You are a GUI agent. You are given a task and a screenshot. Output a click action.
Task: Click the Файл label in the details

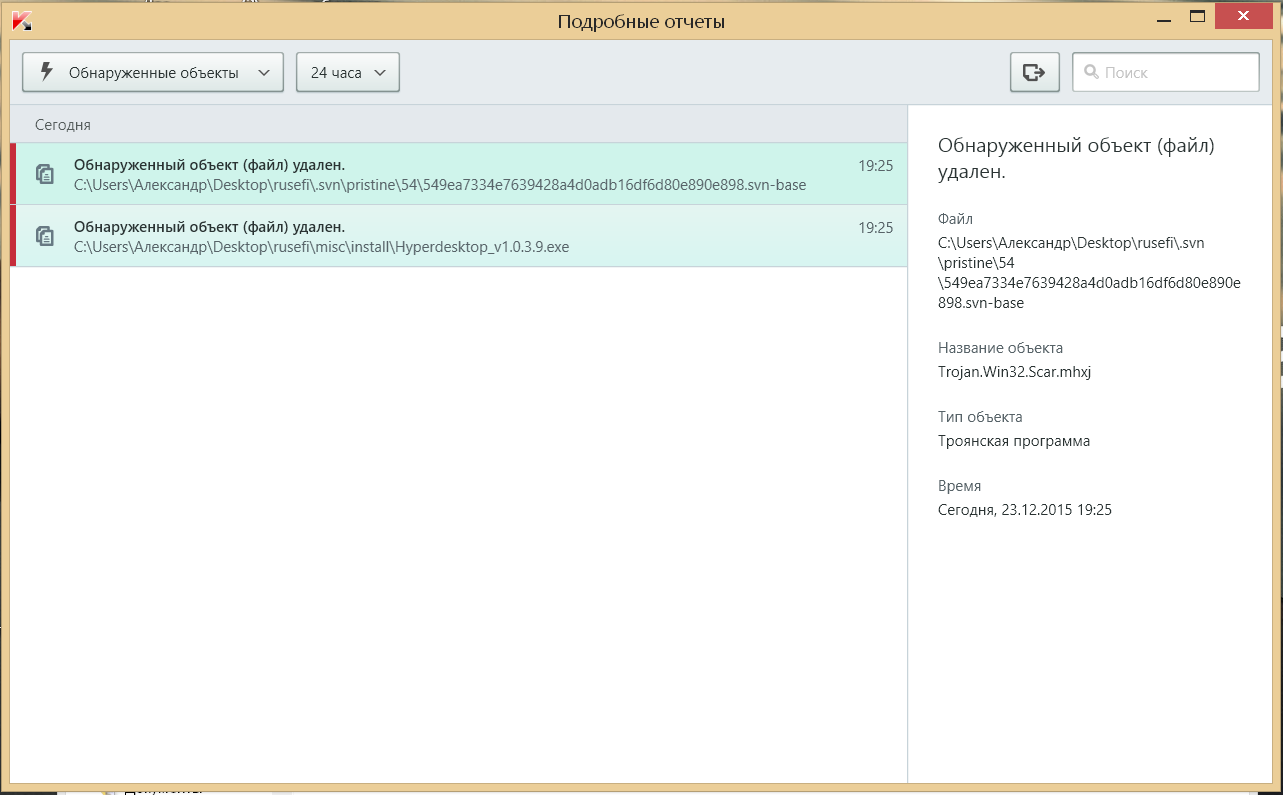pyautogui.click(x=955, y=218)
